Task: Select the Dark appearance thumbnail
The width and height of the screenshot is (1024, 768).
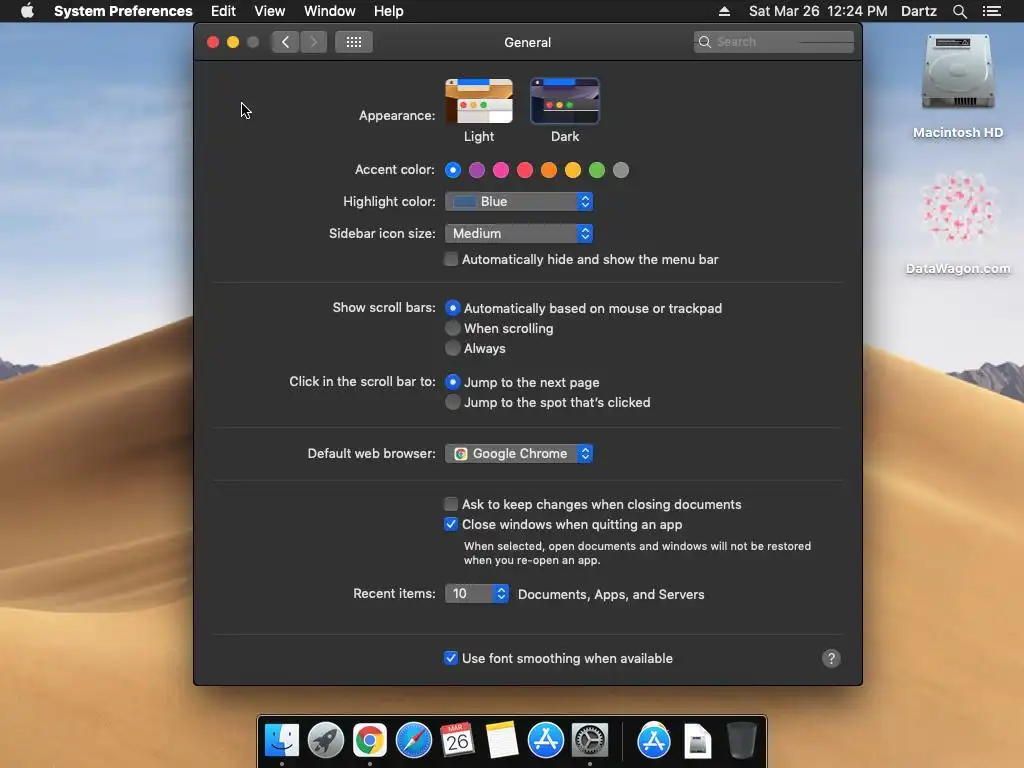Action: 565,101
